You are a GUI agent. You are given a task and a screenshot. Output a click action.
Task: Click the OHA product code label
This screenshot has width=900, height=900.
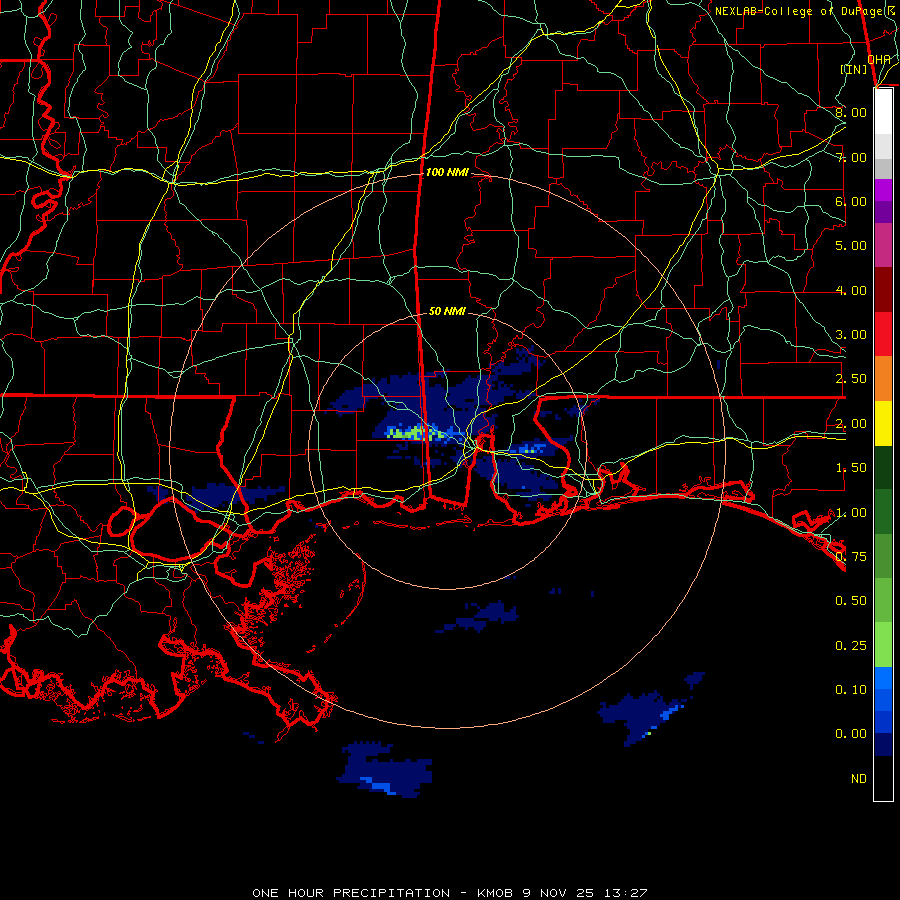[878, 59]
